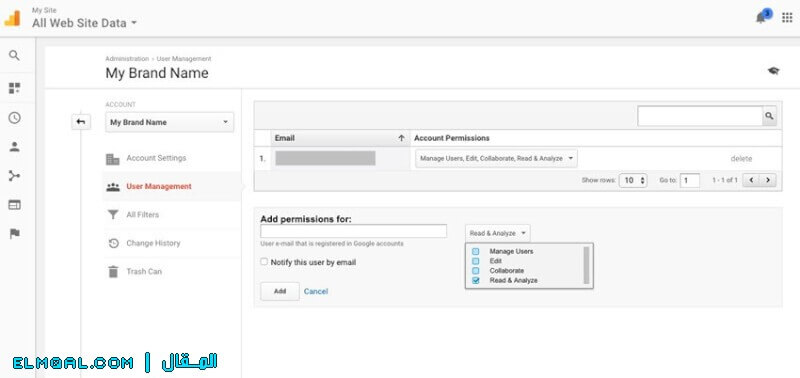Open All Filters
Viewport: 800px width, 378px height.
[142, 215]
